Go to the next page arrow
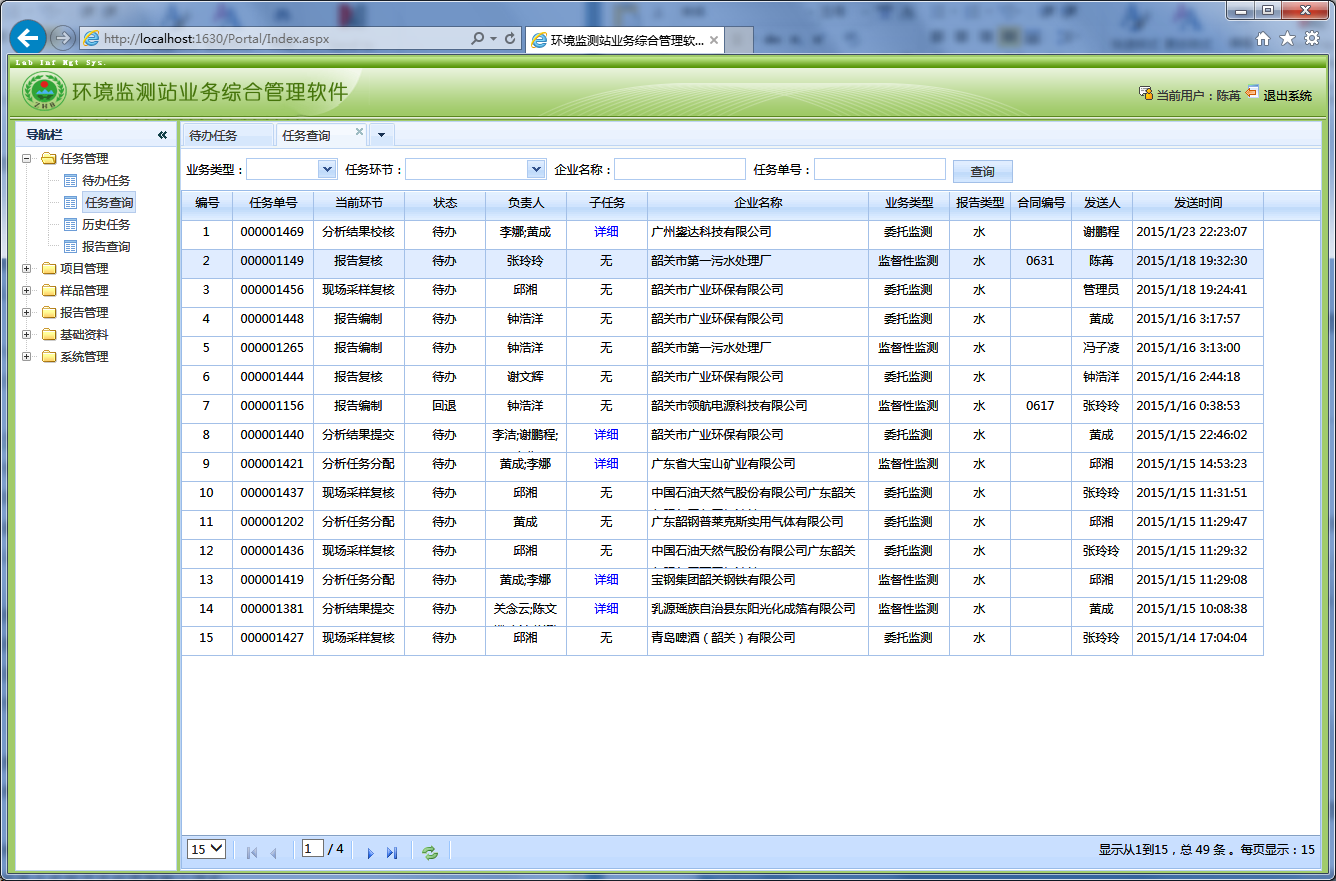Image resolution: width=1336 pixels, height=881 pixels. [x=370, y=852]
